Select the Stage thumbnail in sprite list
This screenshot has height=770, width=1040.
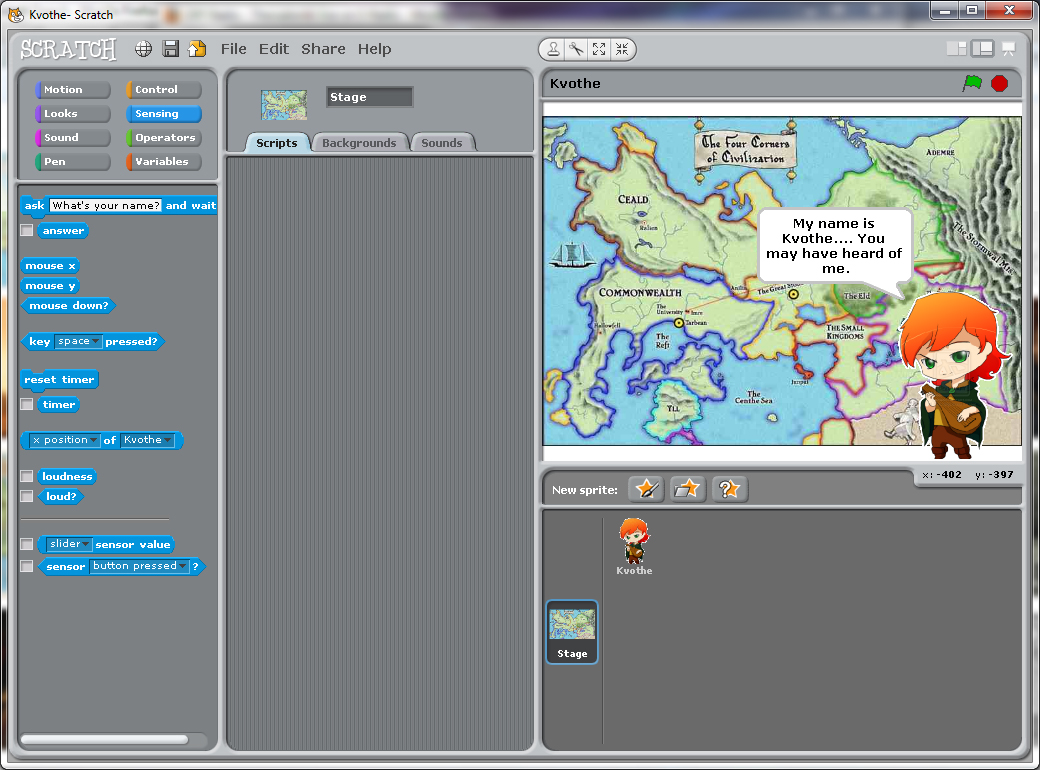(572, 632)
